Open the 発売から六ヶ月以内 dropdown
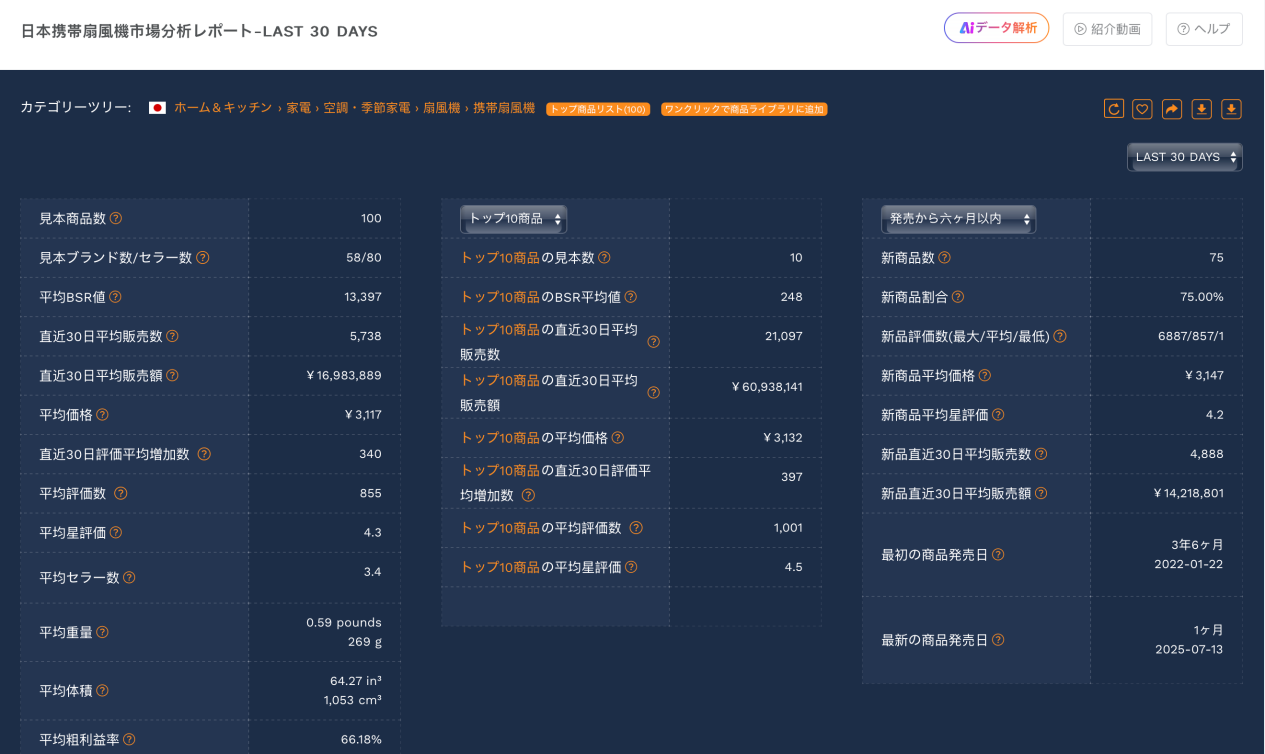 pos(957,219)
